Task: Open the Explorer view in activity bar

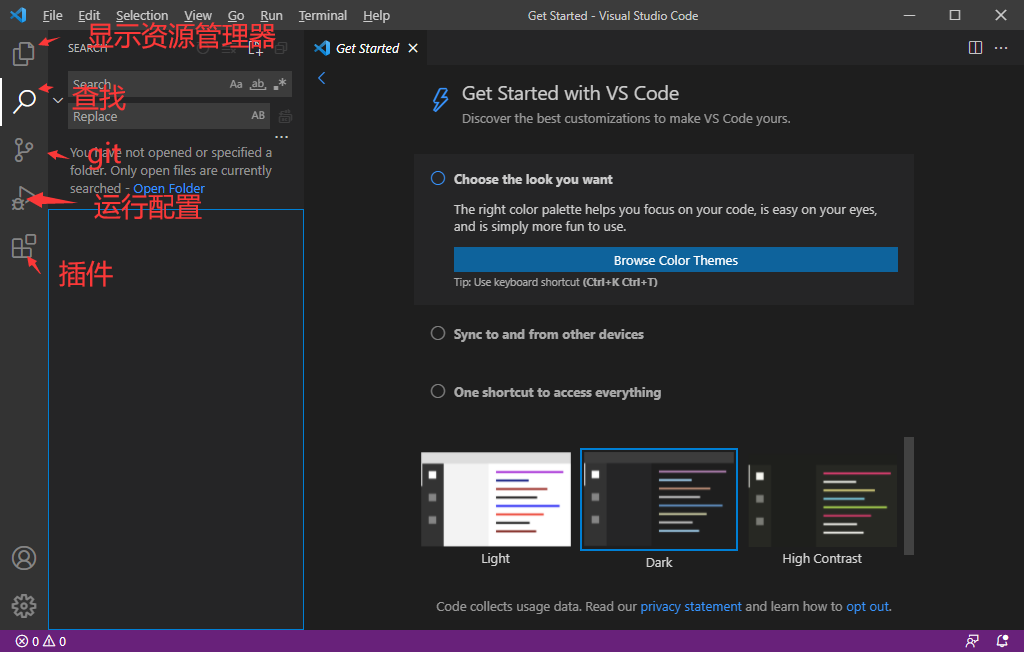Action: [24, 53]
